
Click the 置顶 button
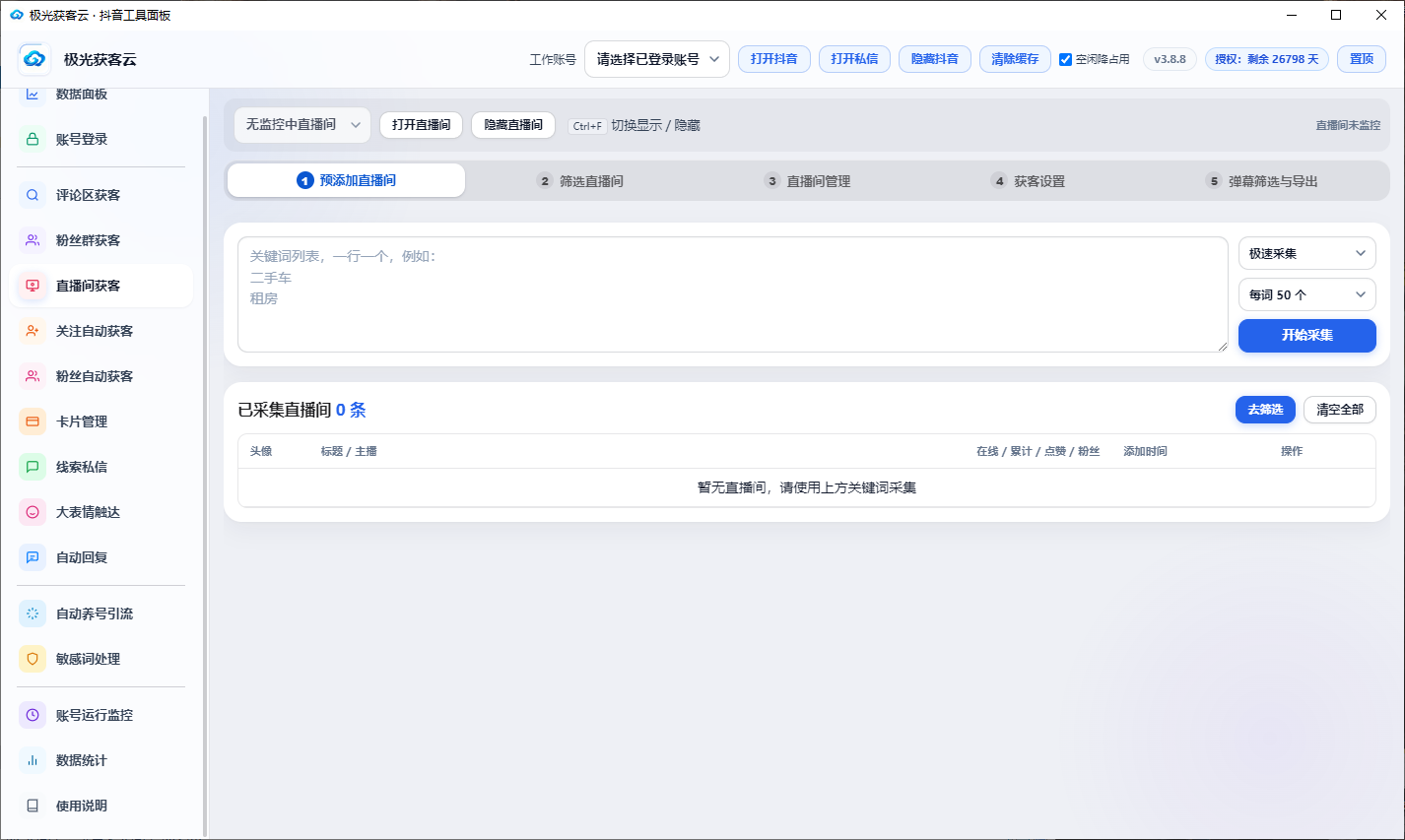tap(1362, 59)
